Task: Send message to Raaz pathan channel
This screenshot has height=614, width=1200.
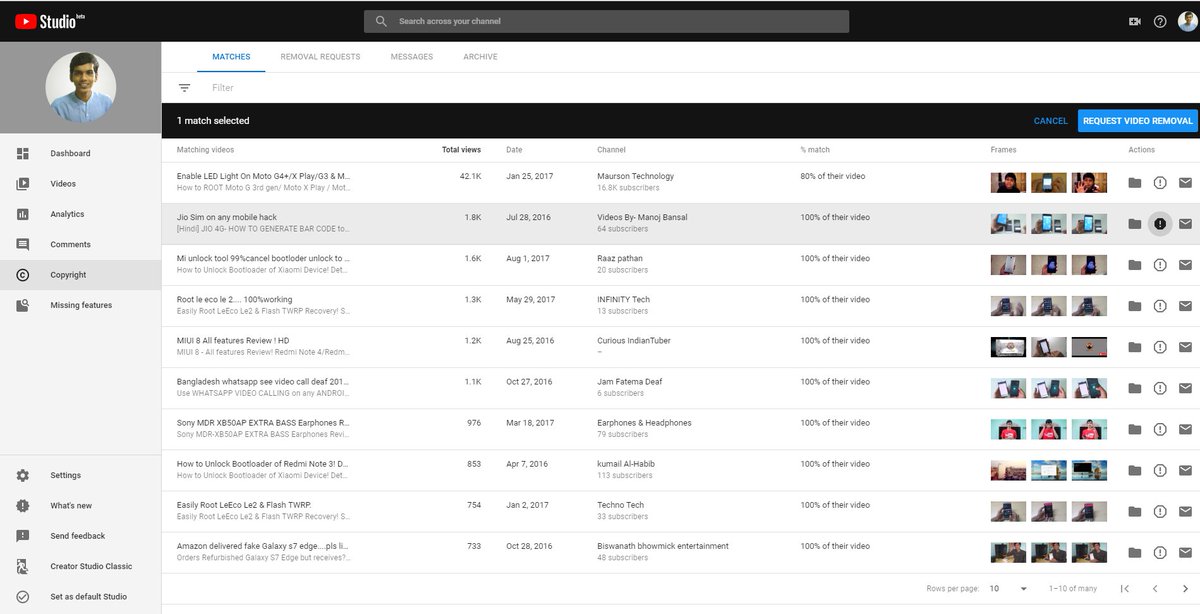Action: [x=1185, y=265]
